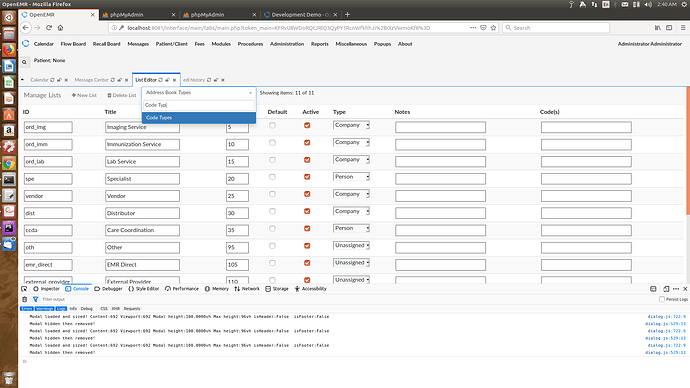The image size is (690, 388).
Task: Refresh the List Editor tab
Action: 161,80
